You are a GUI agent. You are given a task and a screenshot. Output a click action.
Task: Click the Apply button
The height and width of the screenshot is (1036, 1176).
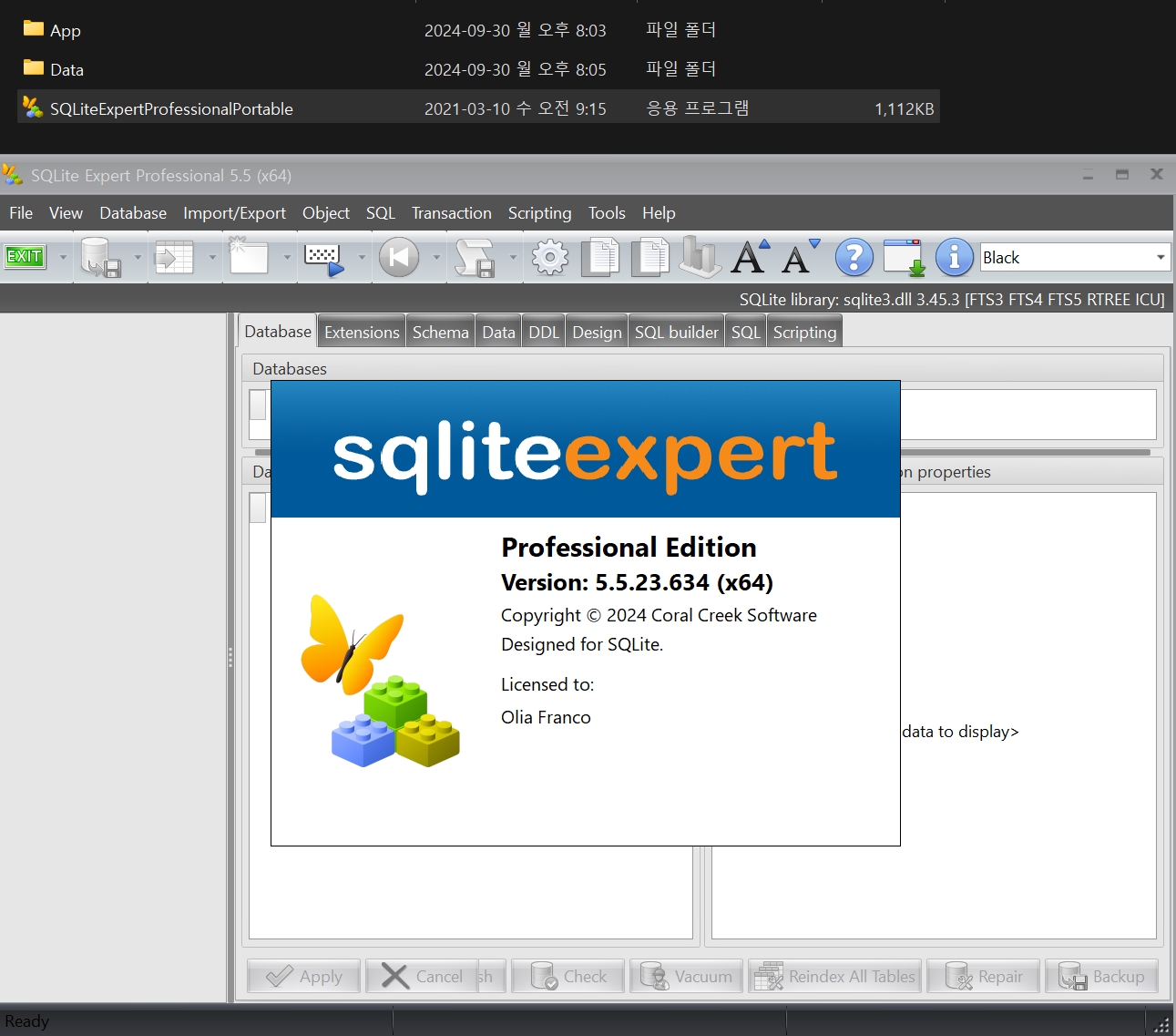(x=304, y=976)
